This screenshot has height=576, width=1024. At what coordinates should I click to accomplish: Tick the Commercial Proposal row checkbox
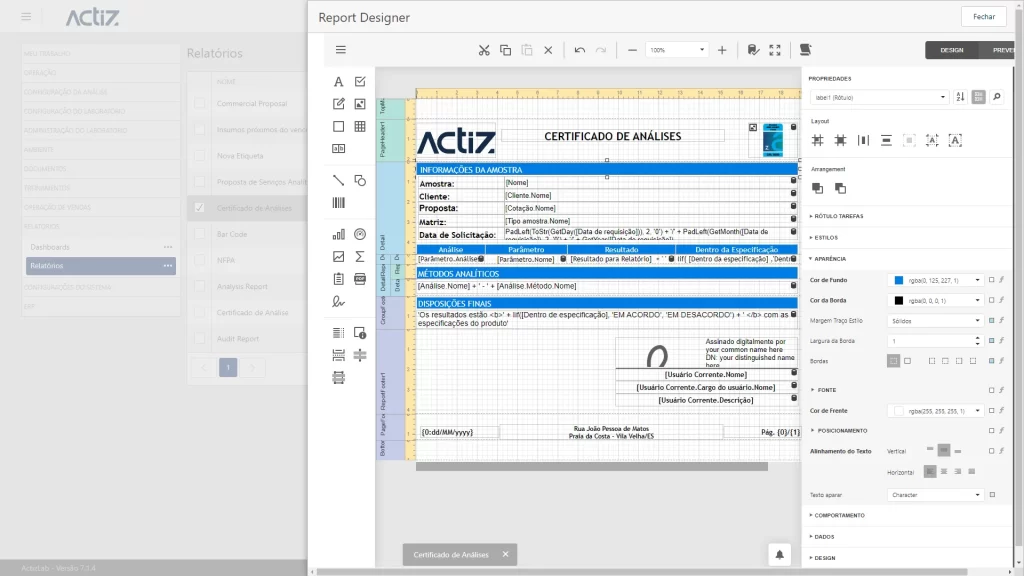click(x=200, y=104)
